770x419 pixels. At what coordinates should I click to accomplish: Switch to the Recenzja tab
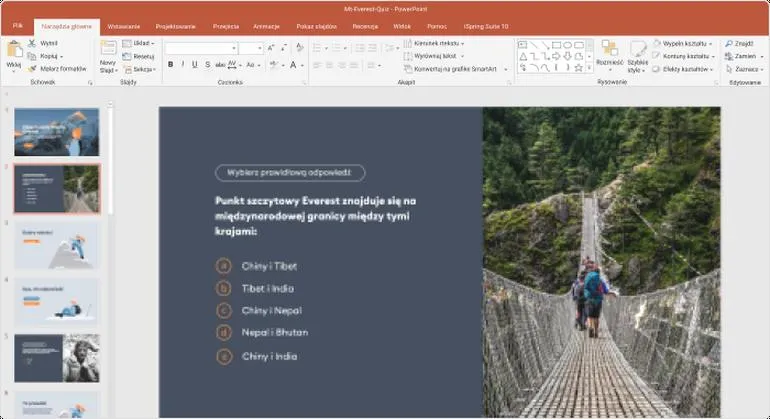click(365, 27)
